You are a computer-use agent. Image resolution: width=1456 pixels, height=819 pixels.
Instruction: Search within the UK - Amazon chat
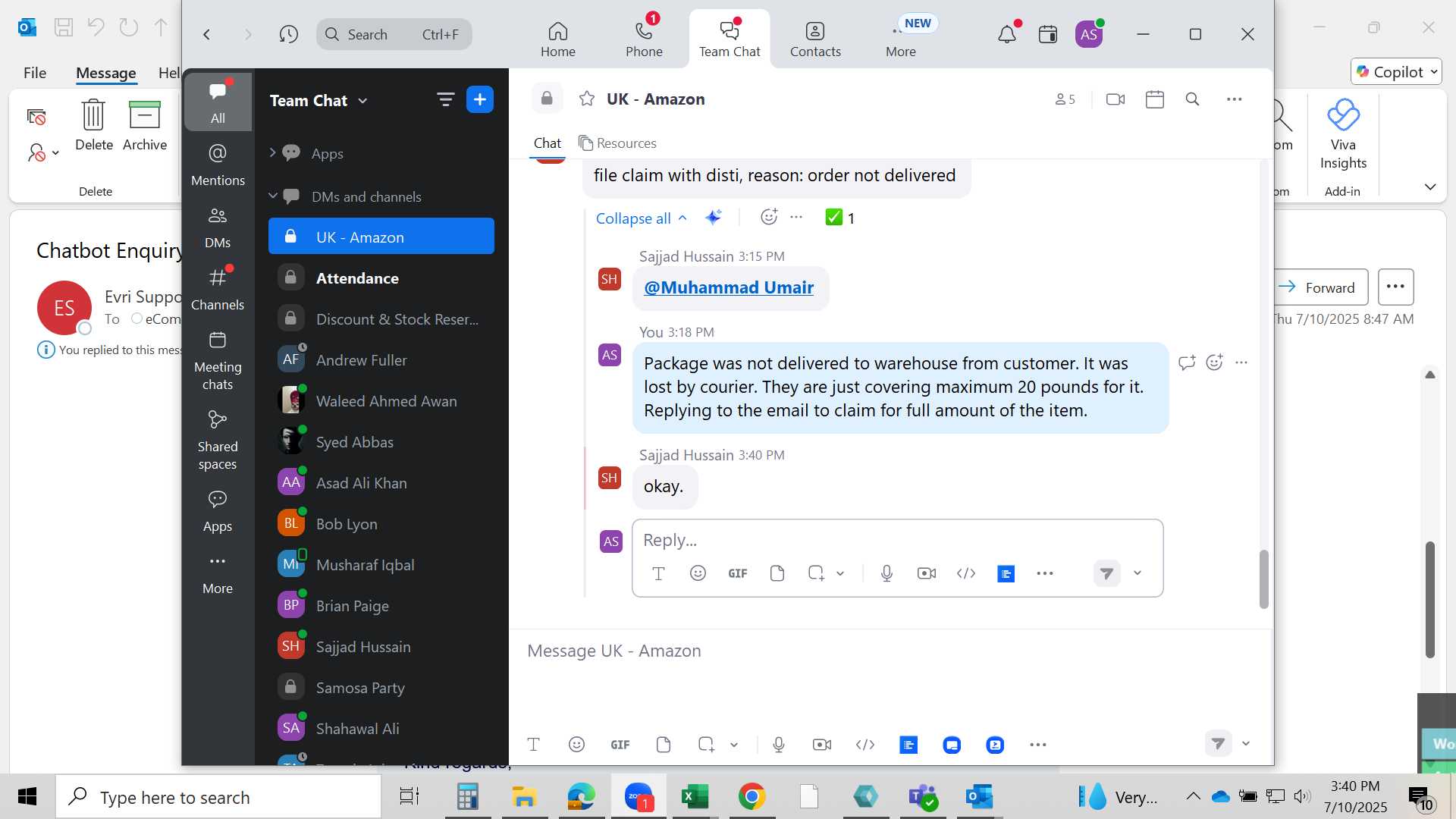(1192, 99)
